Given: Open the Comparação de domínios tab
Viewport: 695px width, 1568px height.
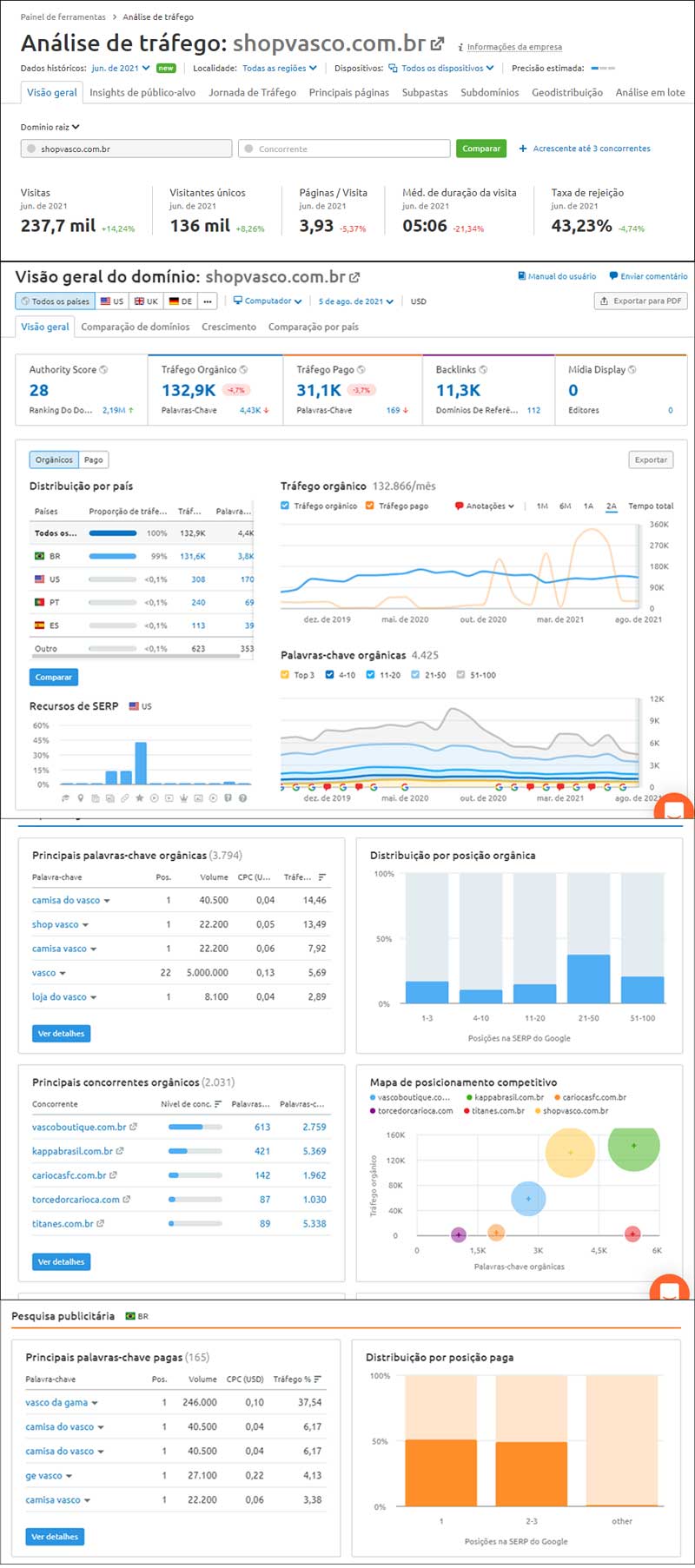Looking at the screenshot, I should 135,327.
